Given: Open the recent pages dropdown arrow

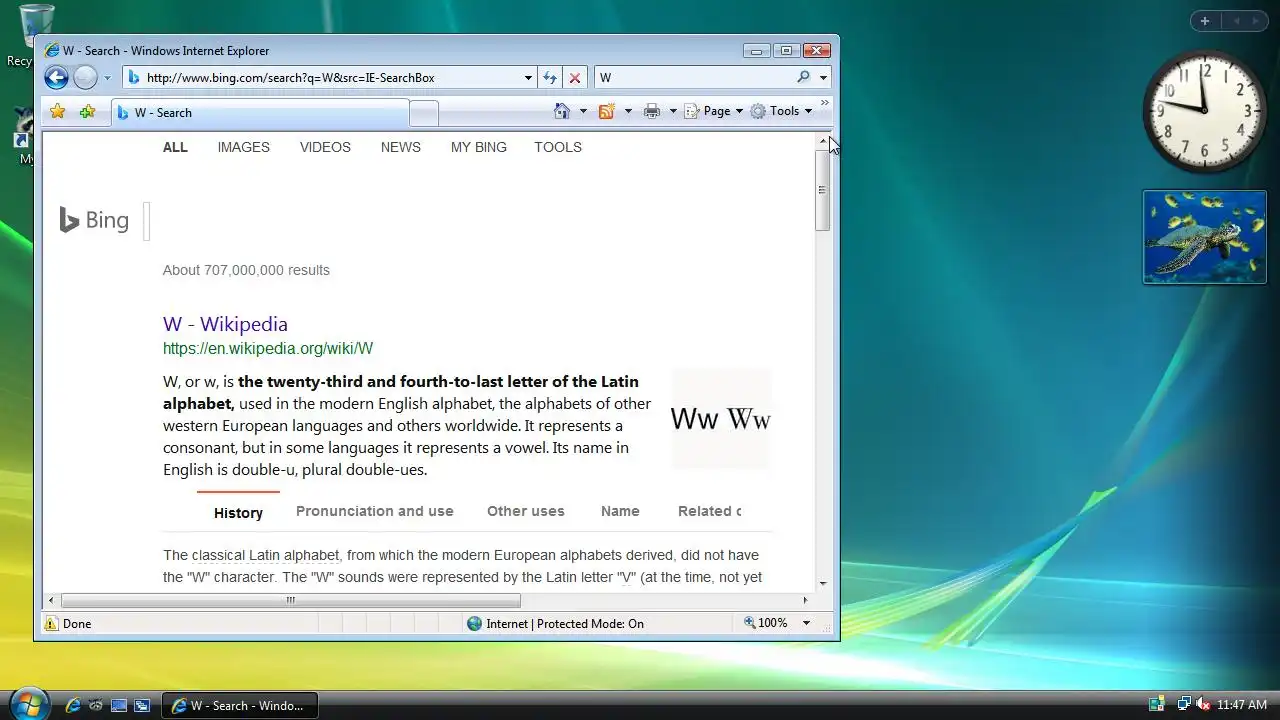Looking at the screenshot, I should [107, 78].
